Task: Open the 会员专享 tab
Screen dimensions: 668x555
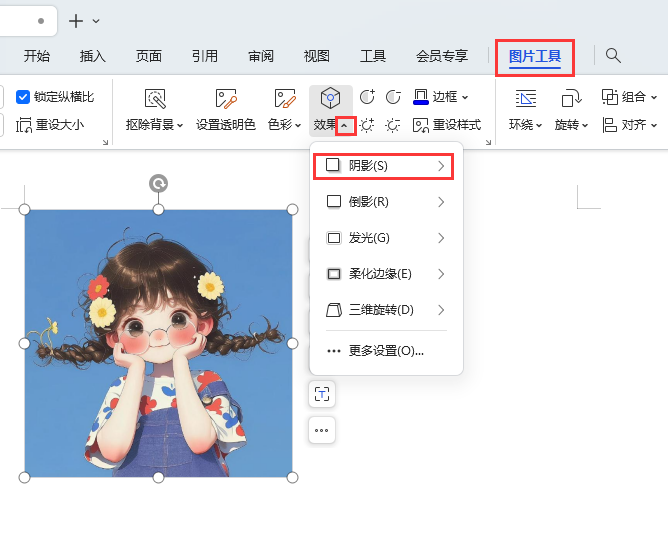Action: (442, 56)
